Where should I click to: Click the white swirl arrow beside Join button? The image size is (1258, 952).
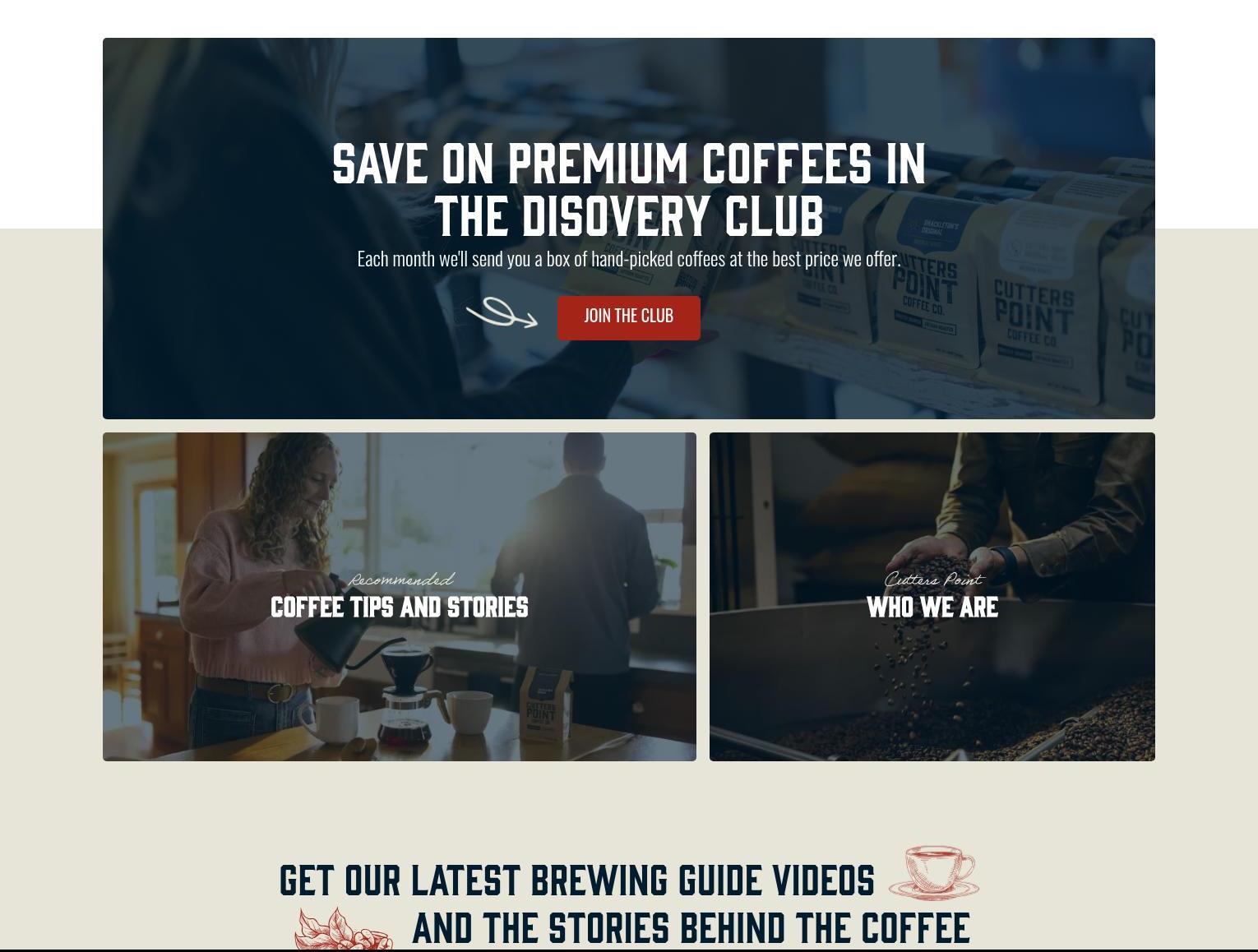[x=502, y=313]
